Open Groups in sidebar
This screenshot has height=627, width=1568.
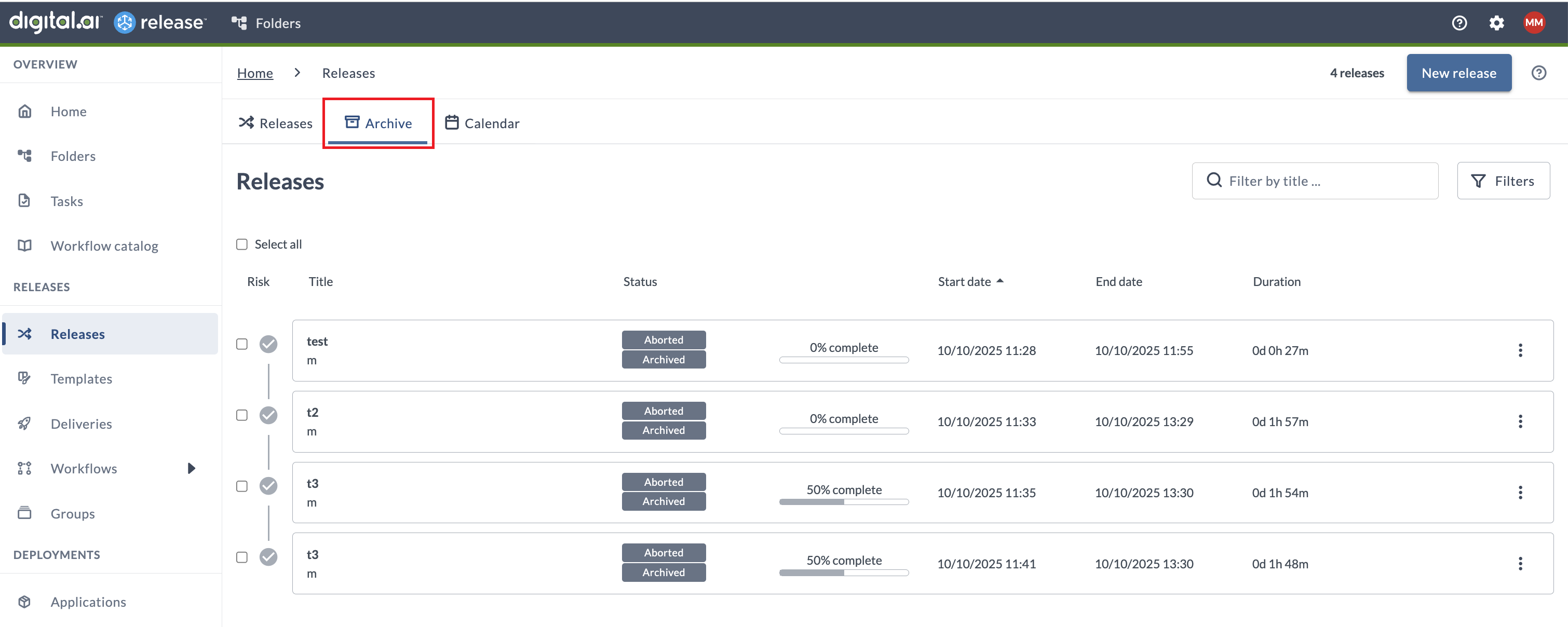pyautogui.click(x=73, y=513)
